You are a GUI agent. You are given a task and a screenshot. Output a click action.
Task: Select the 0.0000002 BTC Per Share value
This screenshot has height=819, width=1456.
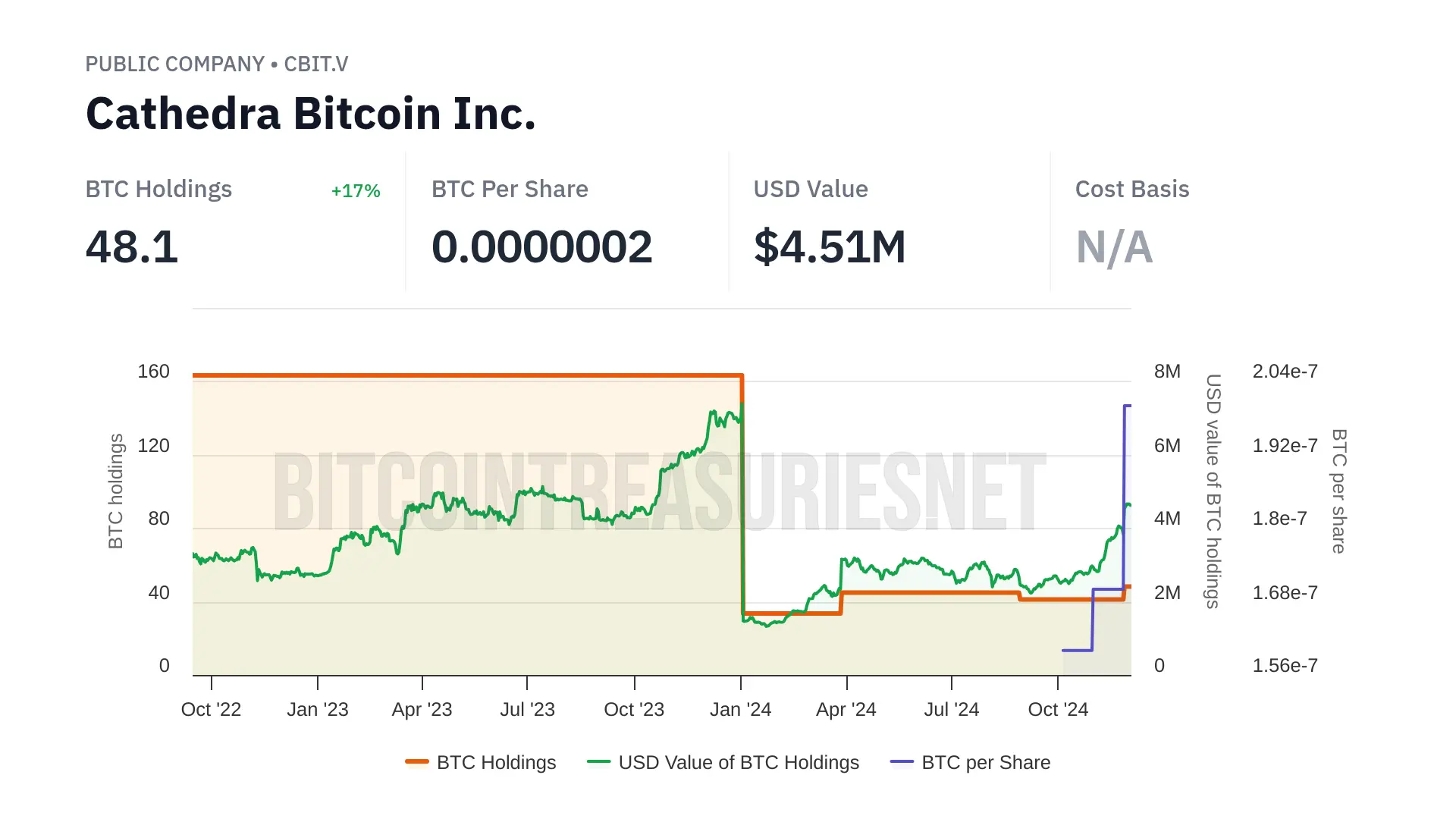point(541,247)
